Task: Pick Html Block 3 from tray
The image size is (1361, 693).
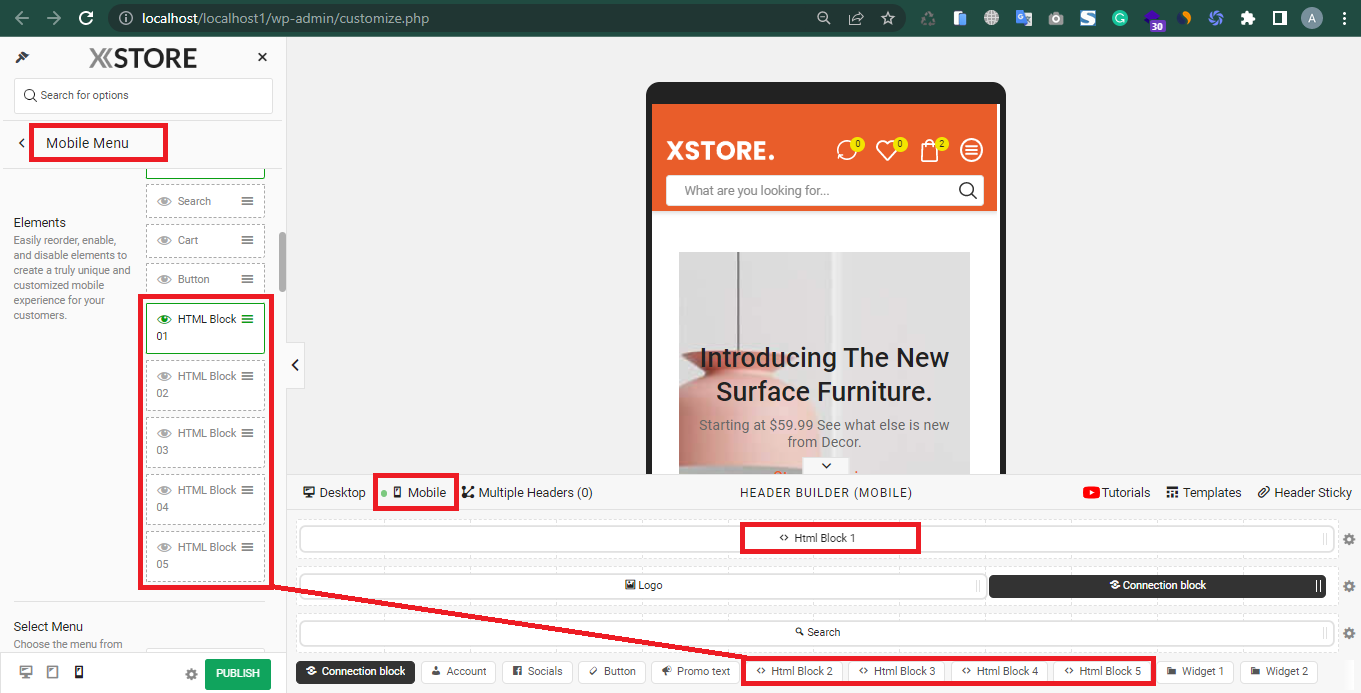Action: (x=898, y=671)
